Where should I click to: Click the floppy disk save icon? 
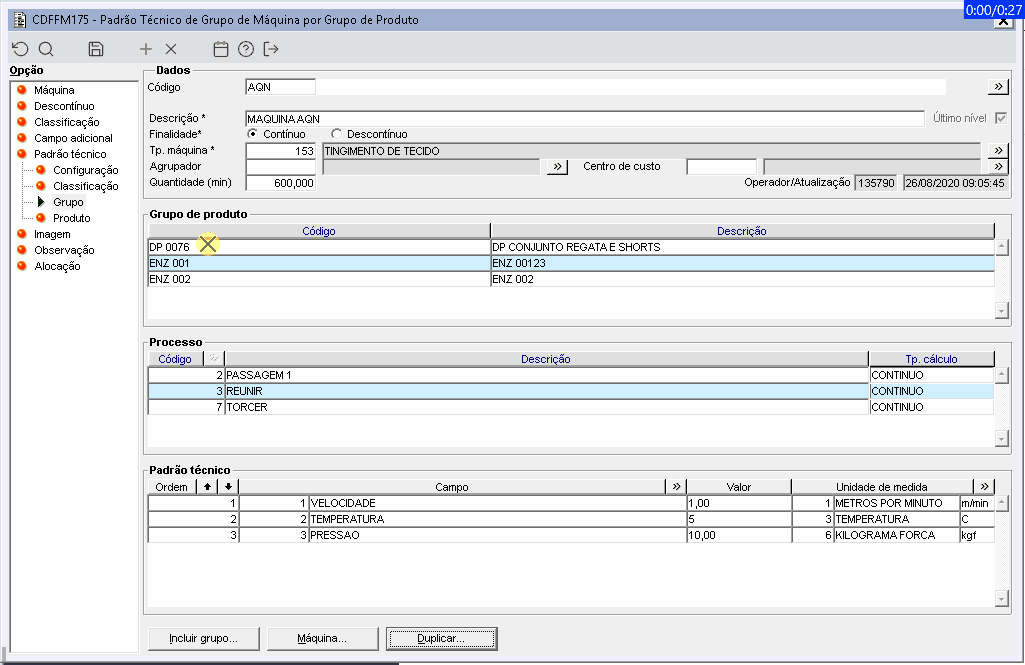click(96, 49)
